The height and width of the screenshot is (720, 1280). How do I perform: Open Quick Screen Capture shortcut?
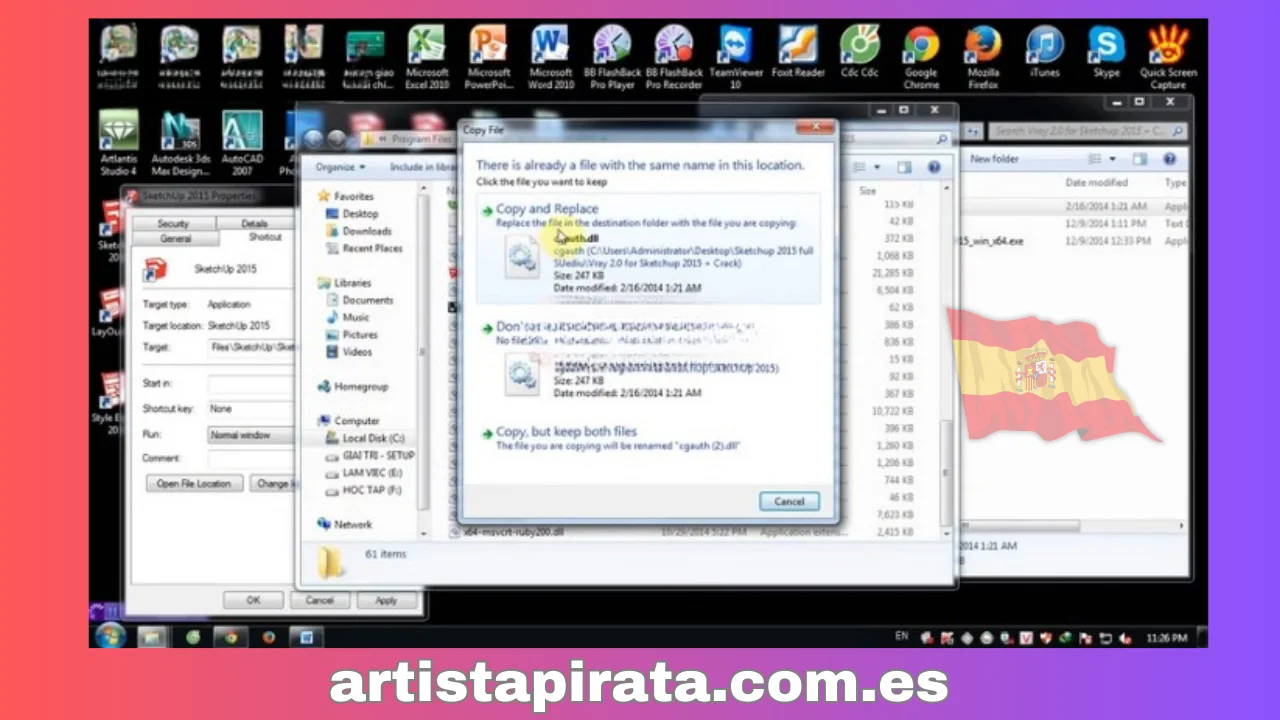(1168, 58)
